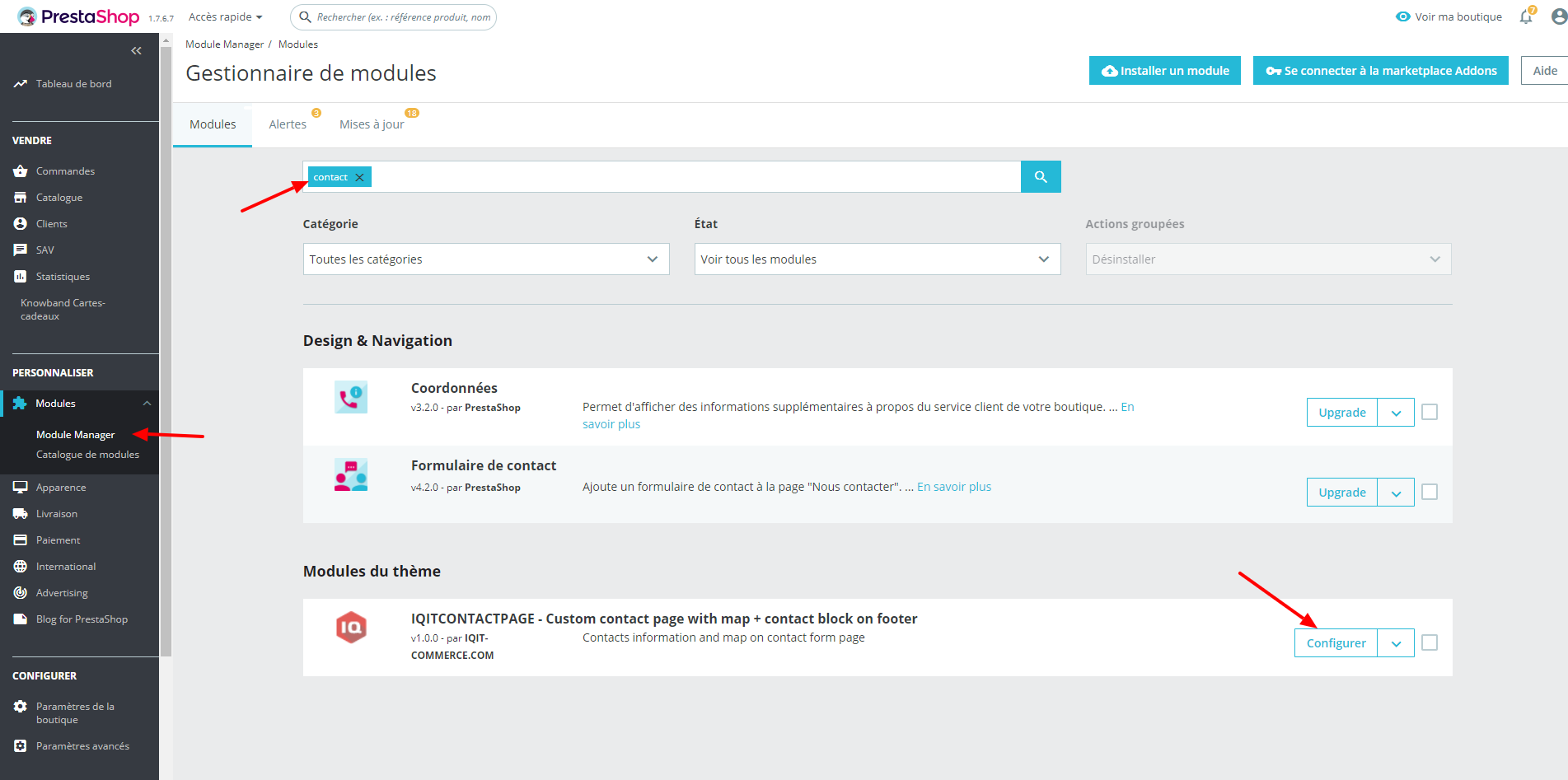Click the Apparence monitor icon

(21, 488)
